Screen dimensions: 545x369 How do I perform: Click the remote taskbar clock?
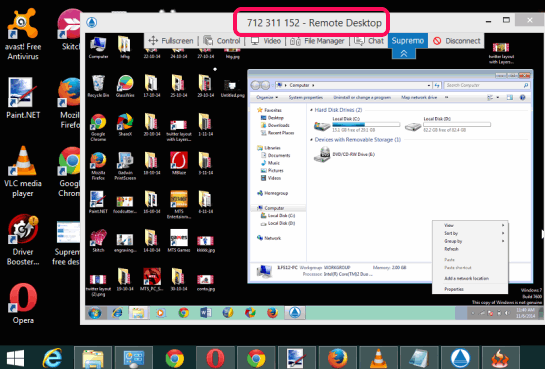tap(525, 313)
